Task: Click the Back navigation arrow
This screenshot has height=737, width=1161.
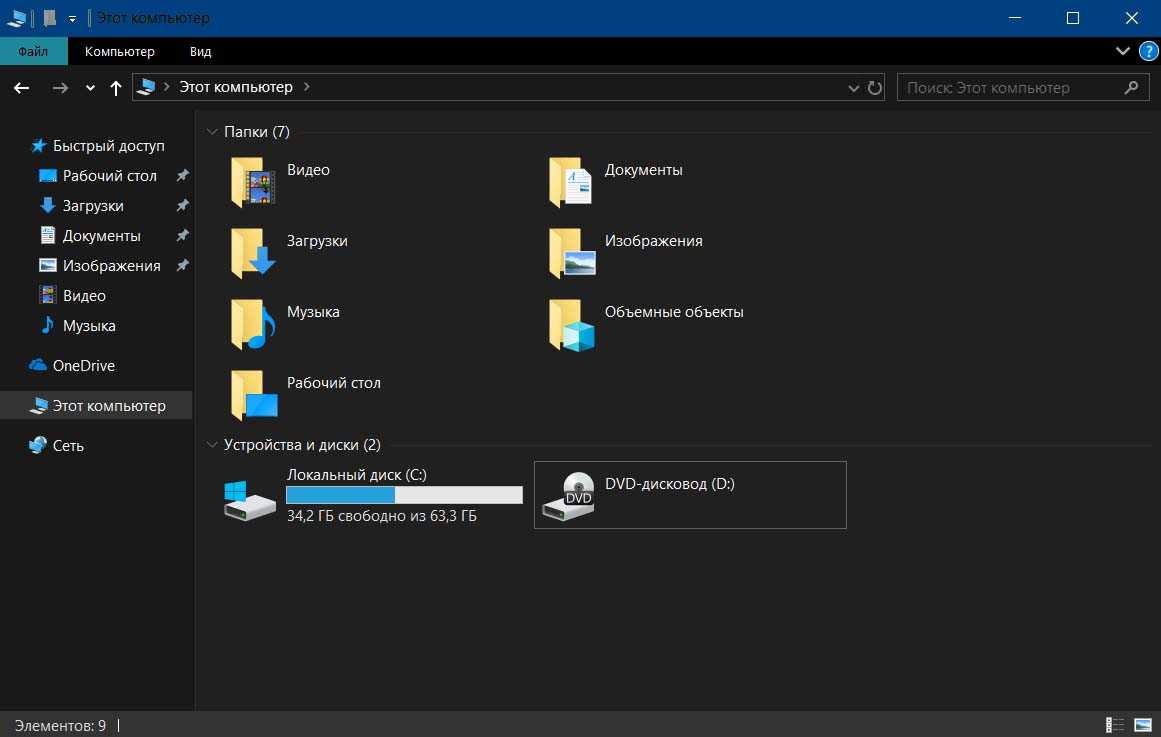Action: click(x=22, y=88)
